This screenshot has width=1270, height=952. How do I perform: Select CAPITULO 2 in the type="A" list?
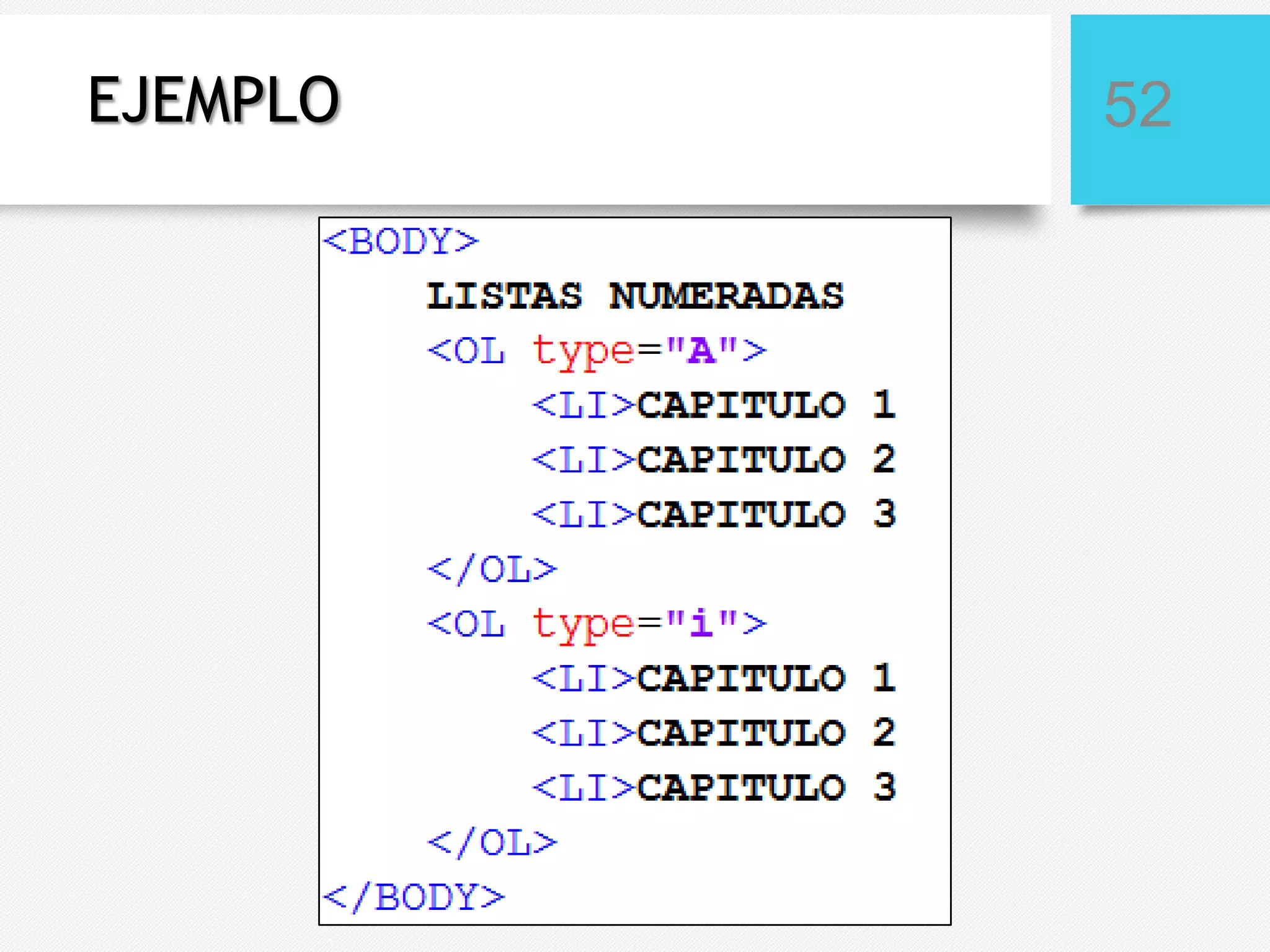tap(766, 459)
